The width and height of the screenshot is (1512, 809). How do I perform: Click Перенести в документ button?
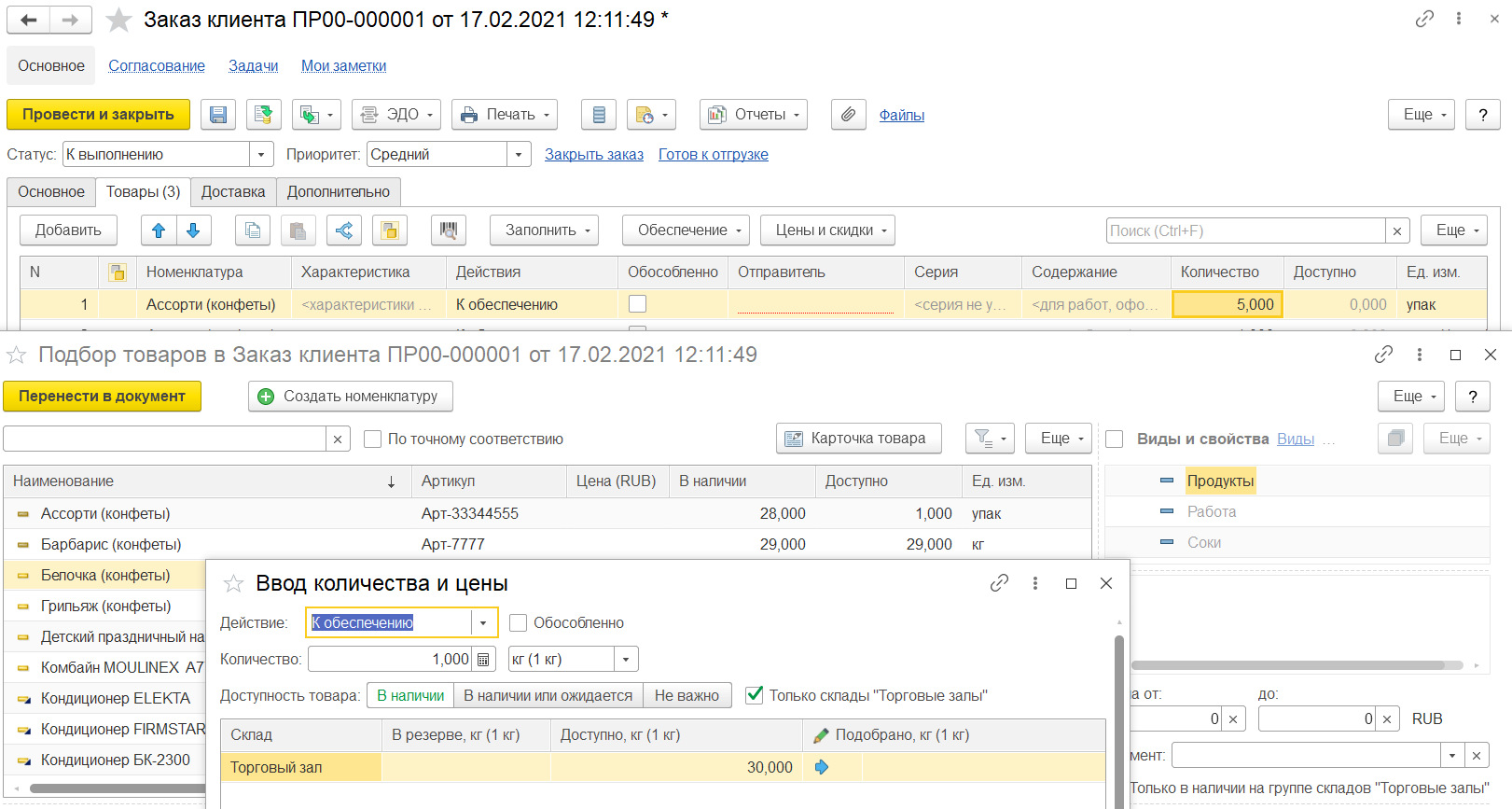(102, 397)
